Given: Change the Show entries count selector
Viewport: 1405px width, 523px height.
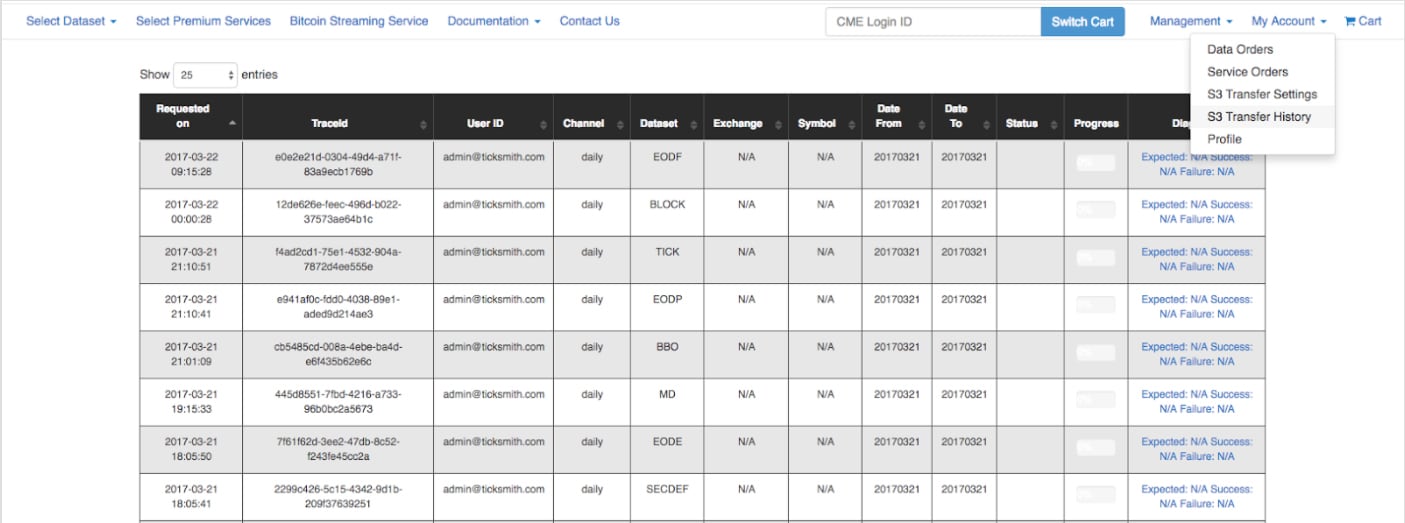Looking at the screenshot, I should 205,75.
